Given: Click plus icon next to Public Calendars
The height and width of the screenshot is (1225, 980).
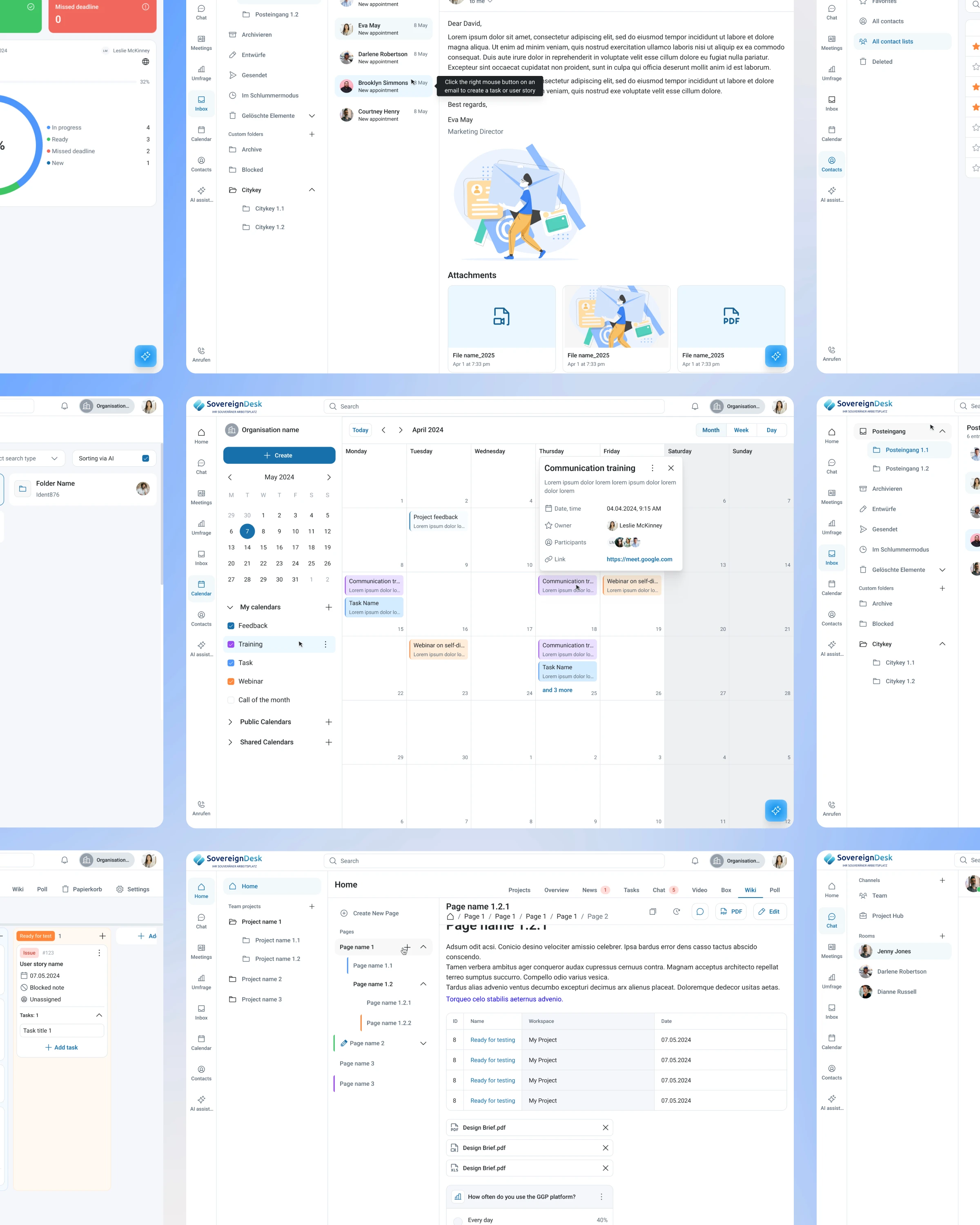Looking at the screenshot, I should [x=328, y=722].
